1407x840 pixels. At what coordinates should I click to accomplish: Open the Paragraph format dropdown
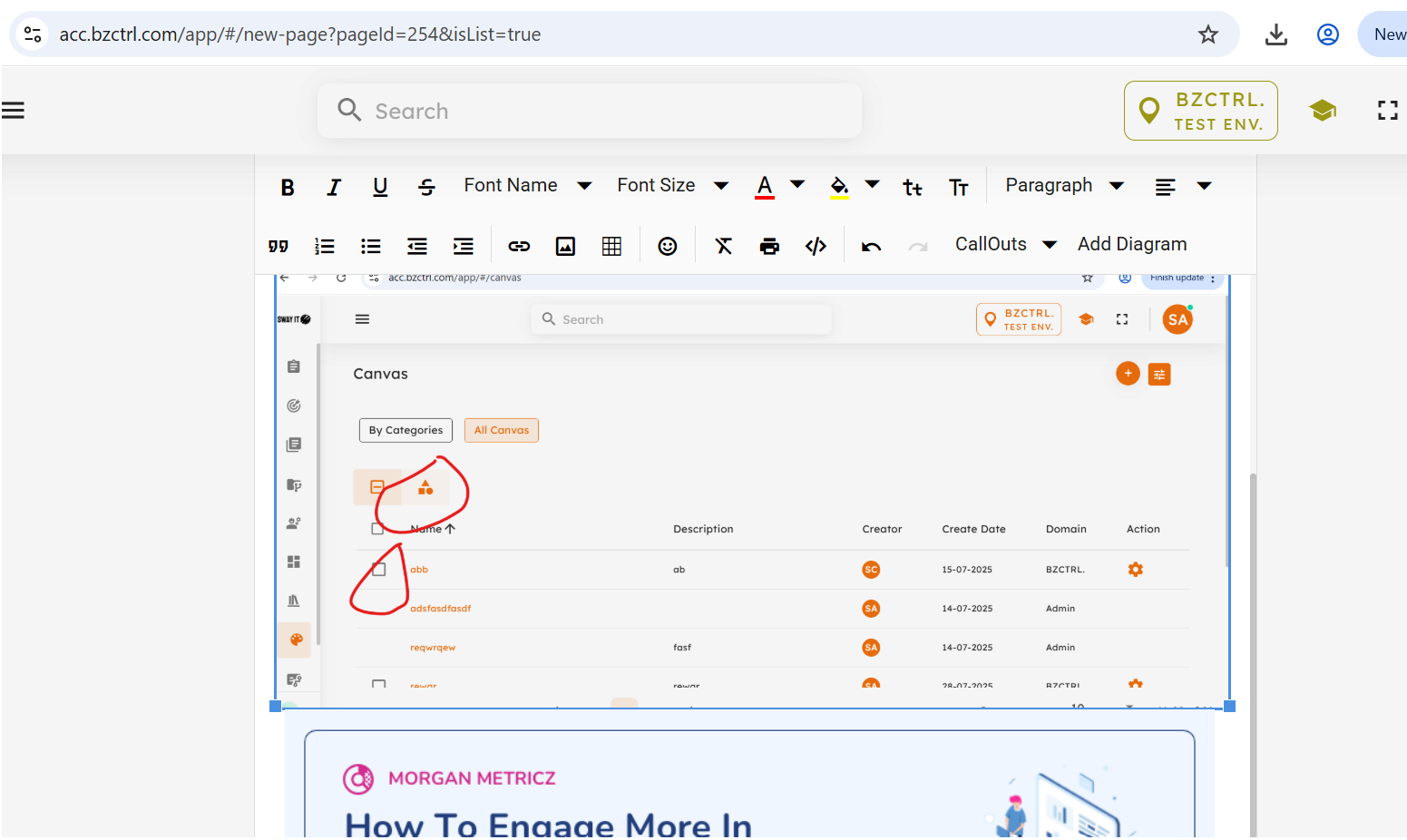1064,186
